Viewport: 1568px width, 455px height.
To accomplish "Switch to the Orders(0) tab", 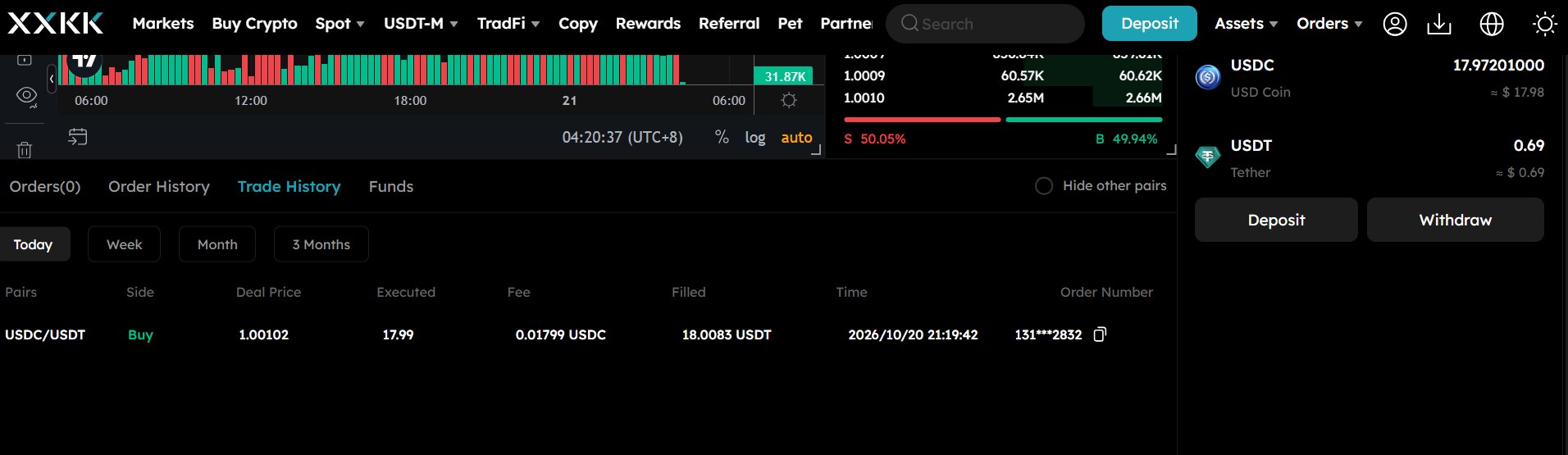I will [45, 187].
